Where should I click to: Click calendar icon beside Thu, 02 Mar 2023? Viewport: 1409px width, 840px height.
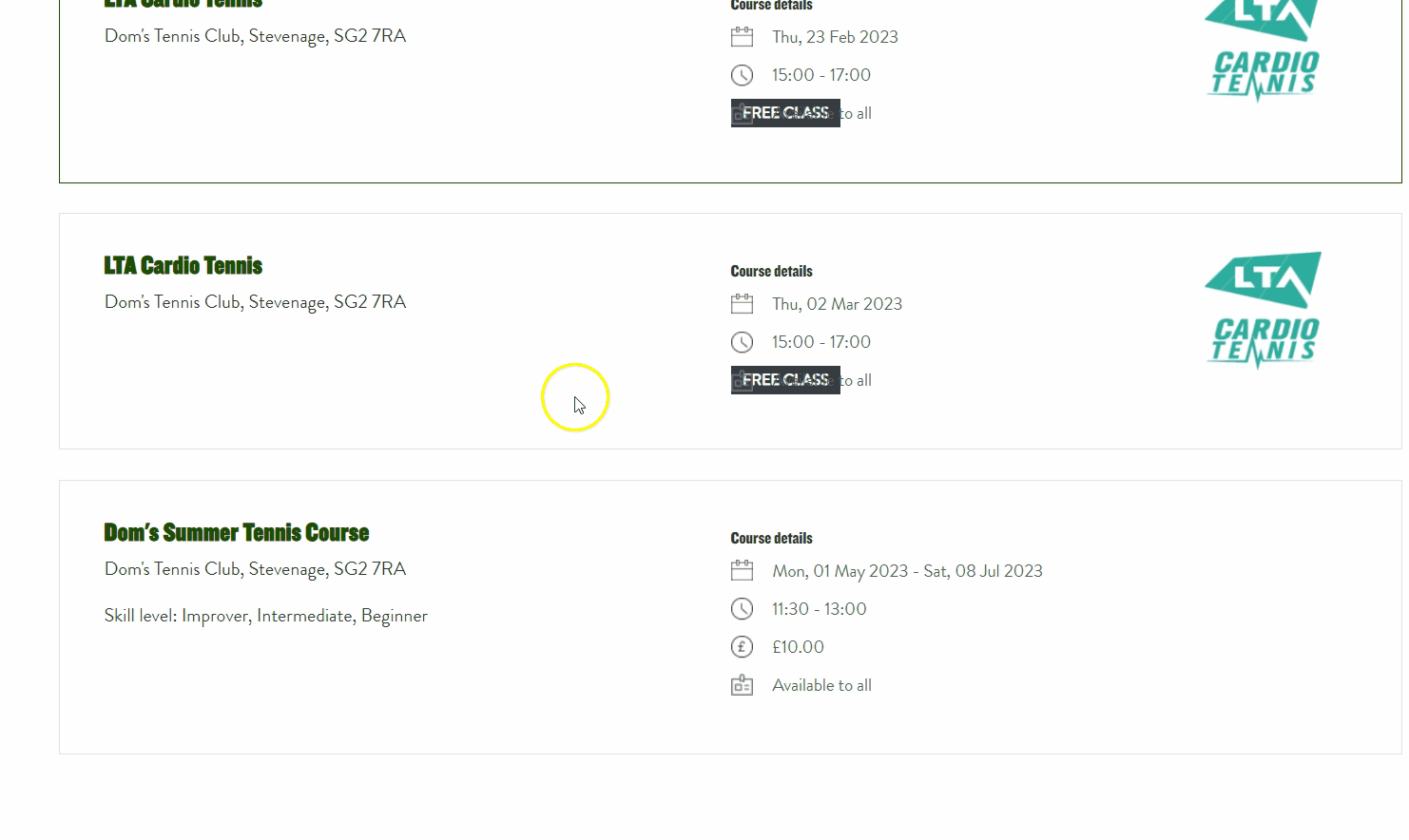click(x=742, y=304)
